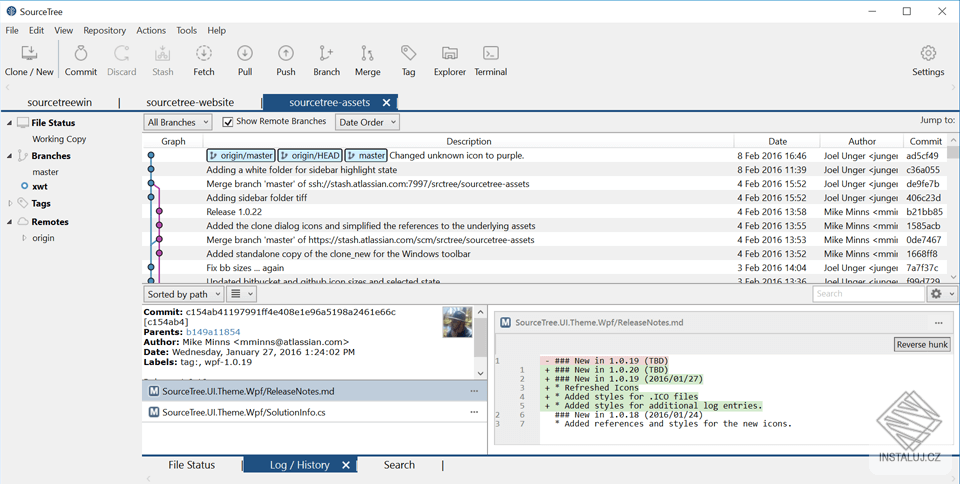
Task: Click the Clone / New toolbar icon
Action: coord(29,54)
